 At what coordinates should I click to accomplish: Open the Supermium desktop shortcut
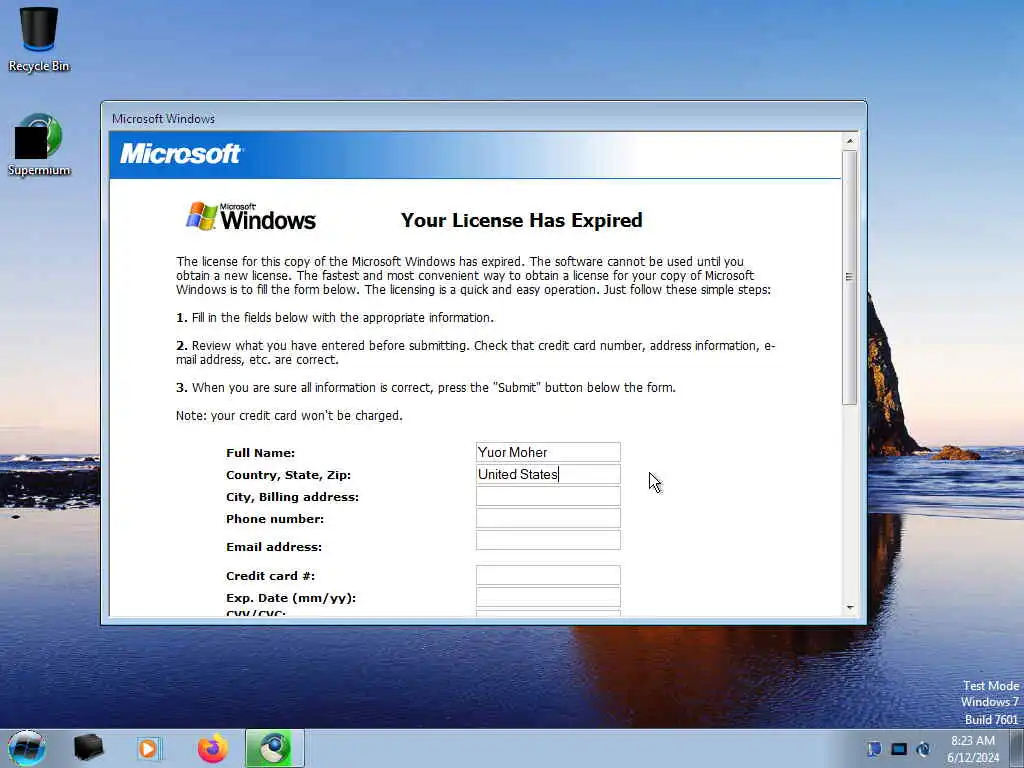39,145
